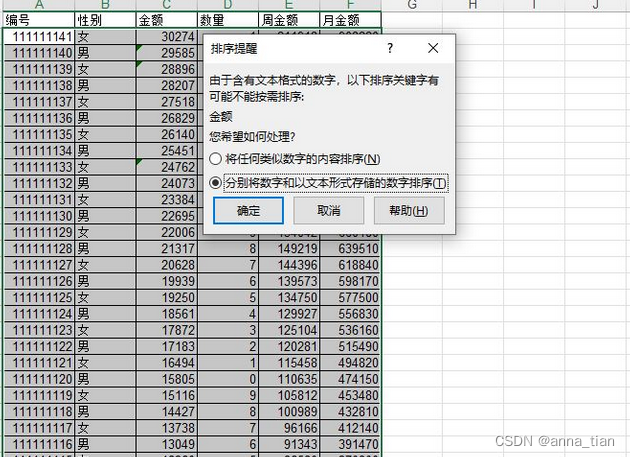Click the 数里 header cell
Image resolution: width=630 pixels, height=457 pixels.
click(x=228, y=20)
